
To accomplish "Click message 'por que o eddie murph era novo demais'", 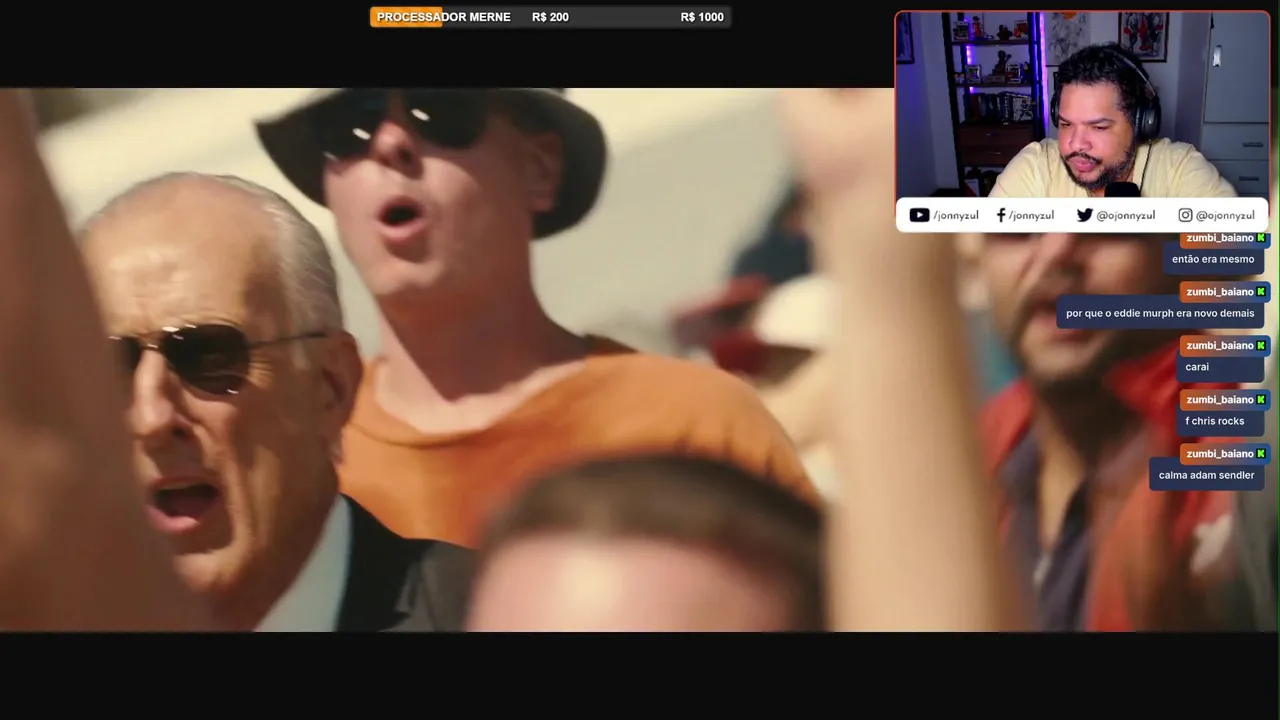I will pos(1160,314).
